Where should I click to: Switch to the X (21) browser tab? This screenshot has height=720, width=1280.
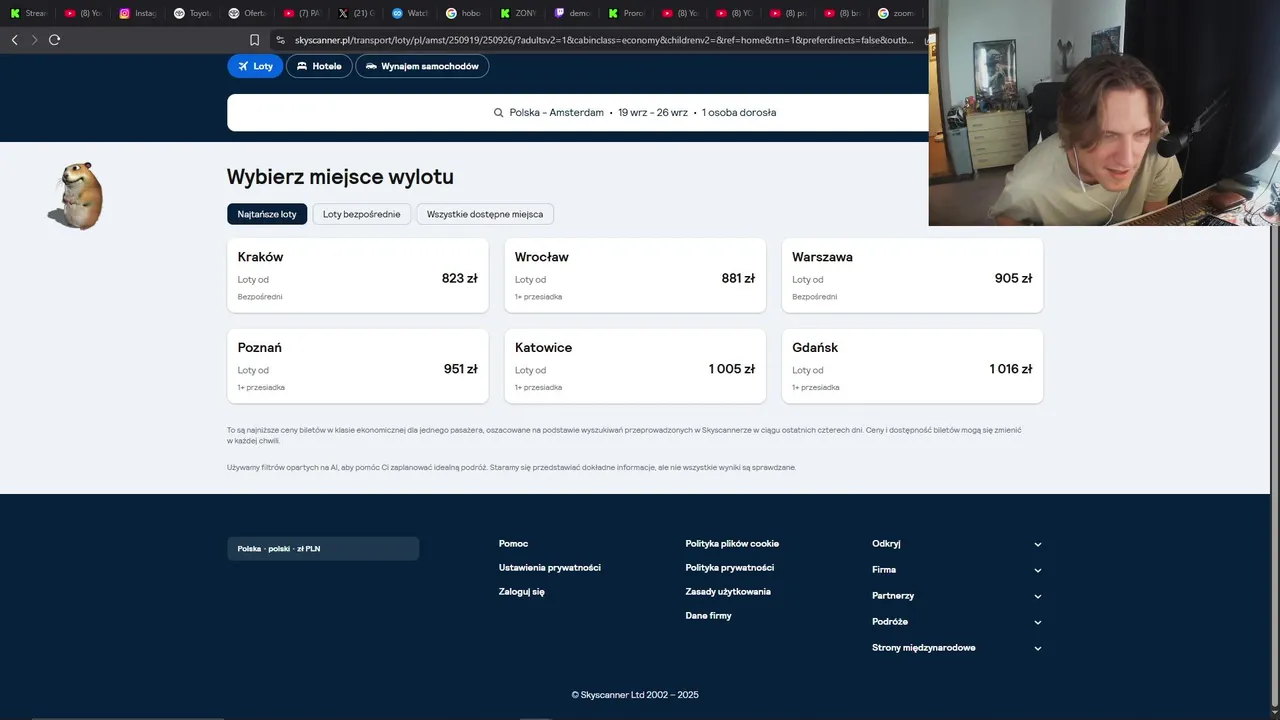[355, 13]
